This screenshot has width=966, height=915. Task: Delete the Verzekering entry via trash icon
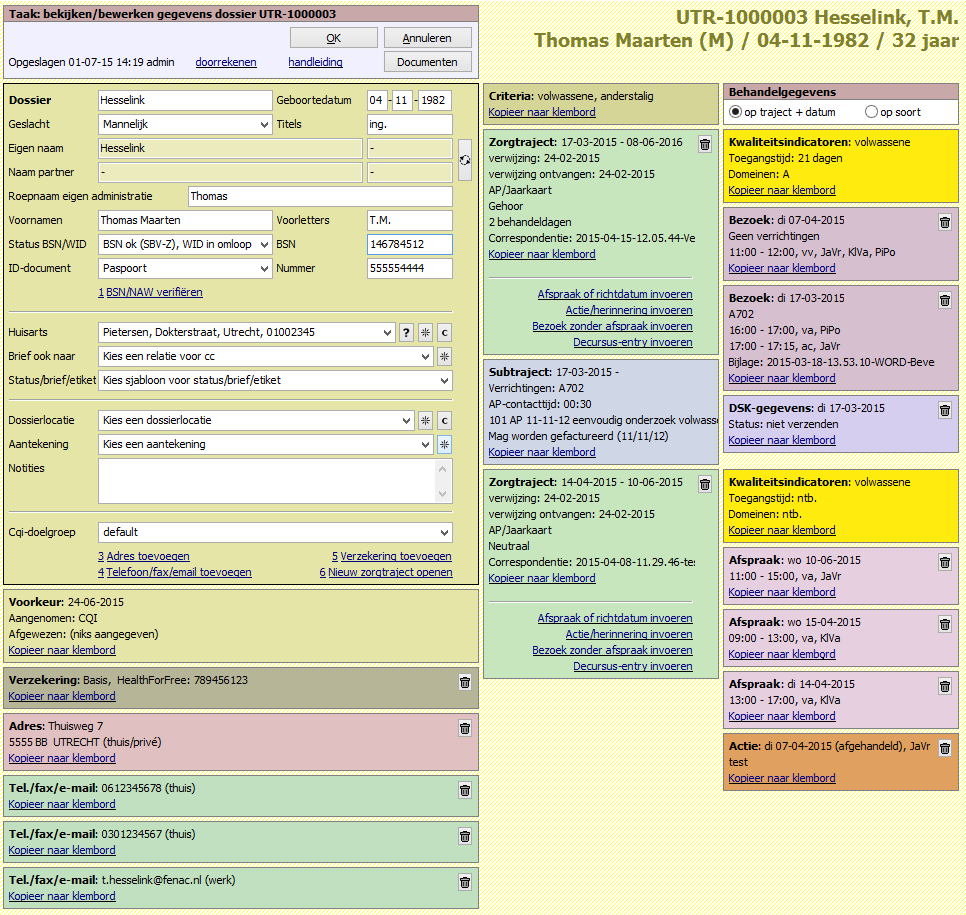(464, 682)
